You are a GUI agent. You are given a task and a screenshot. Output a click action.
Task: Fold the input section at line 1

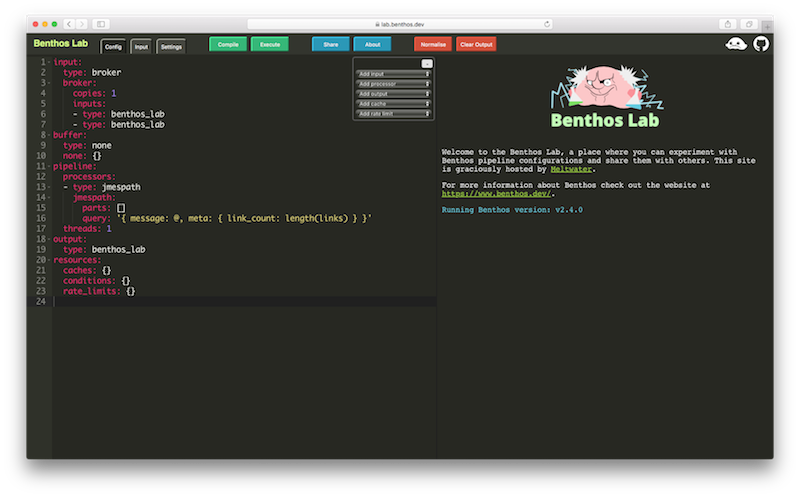49,62
